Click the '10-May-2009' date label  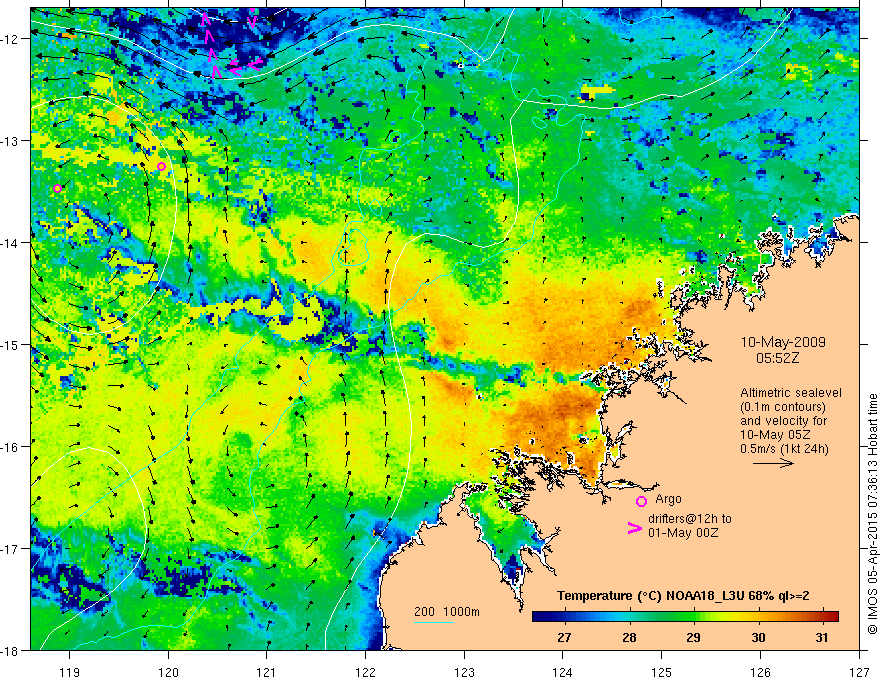click(x=783, y=342)
